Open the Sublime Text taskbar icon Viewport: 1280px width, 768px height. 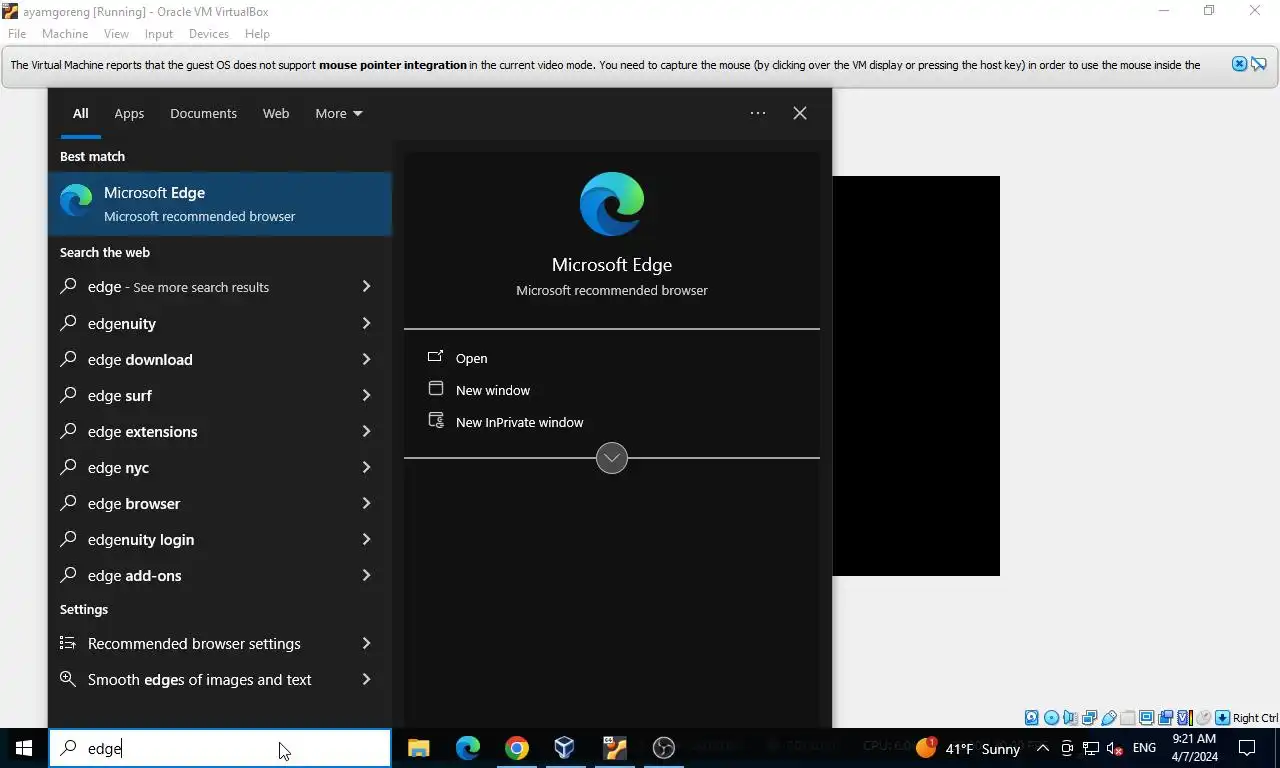(614, 748)
